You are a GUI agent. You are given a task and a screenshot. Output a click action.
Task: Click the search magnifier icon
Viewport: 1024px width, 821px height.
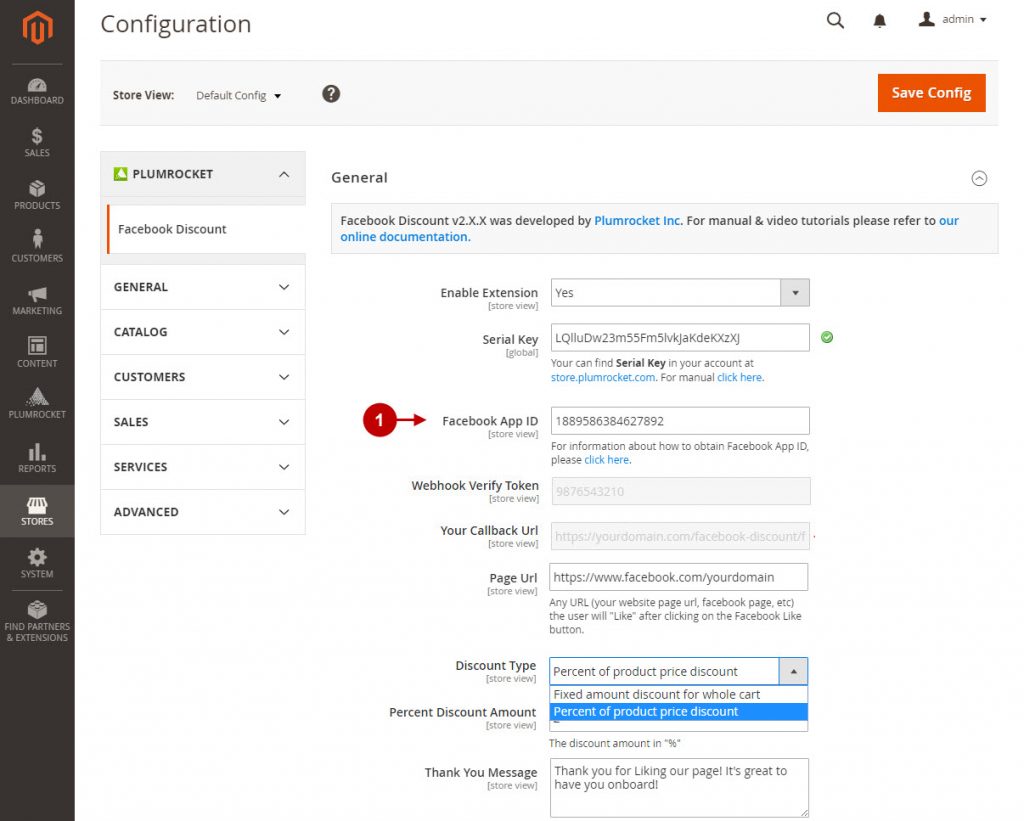[835, 20]
